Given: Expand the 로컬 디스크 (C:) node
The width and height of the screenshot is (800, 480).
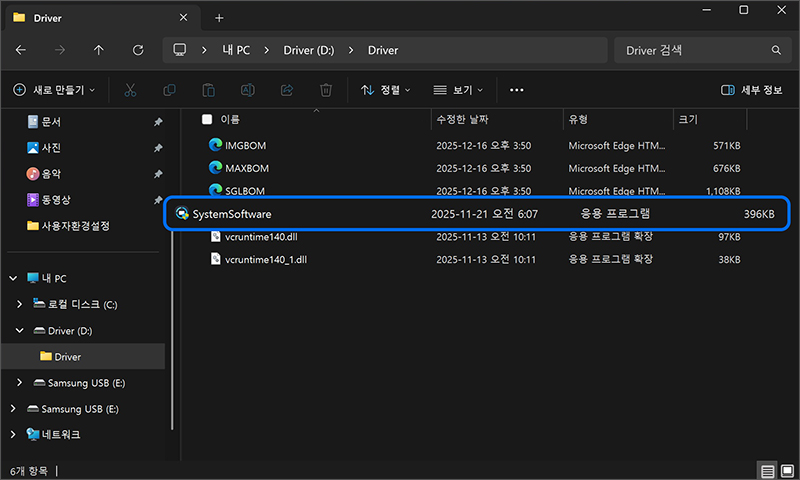Looking at the screenshot, I should coord(19,304).
